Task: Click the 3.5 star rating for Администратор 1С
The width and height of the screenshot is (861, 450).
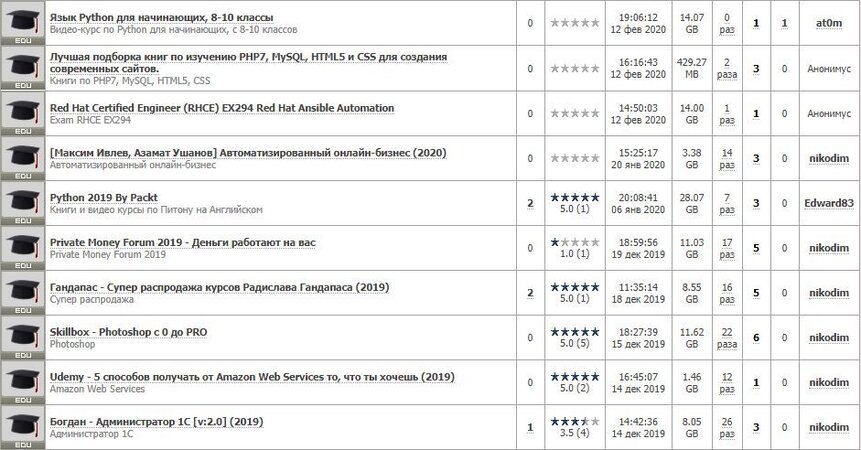Action: (575, 421)
